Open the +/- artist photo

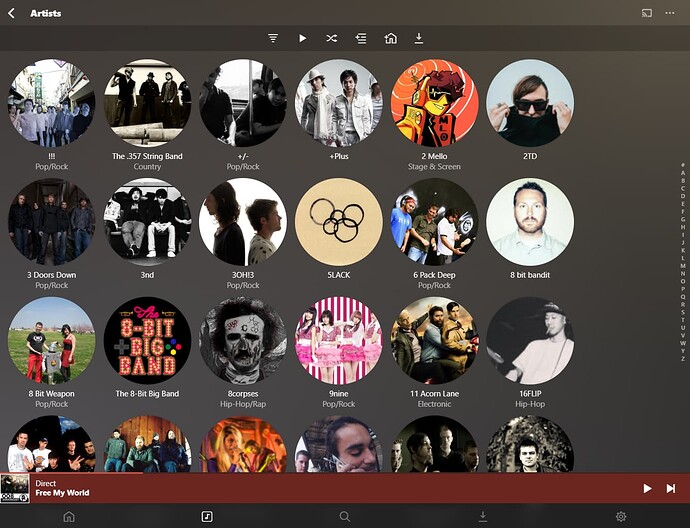coord(243,103)
